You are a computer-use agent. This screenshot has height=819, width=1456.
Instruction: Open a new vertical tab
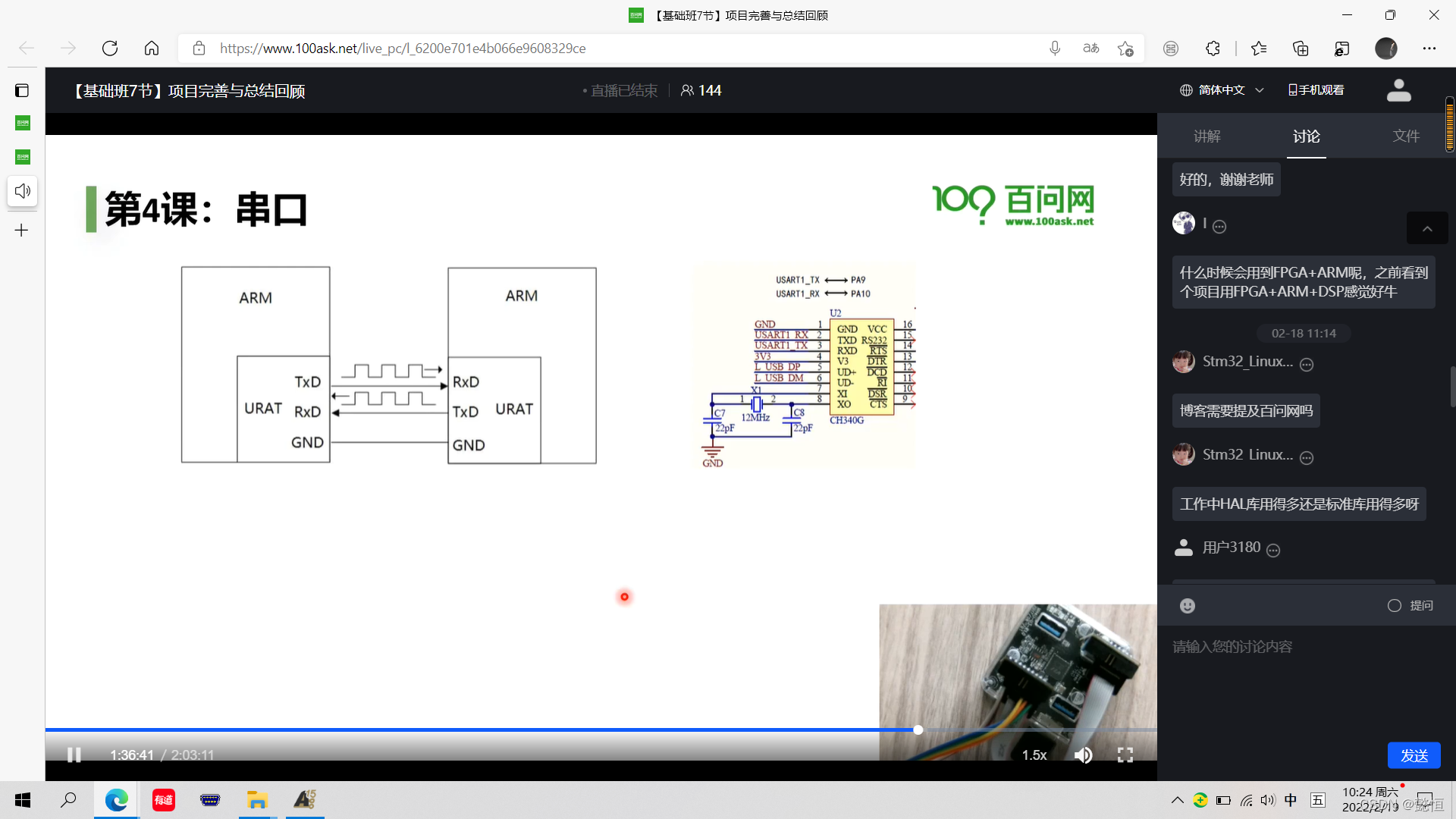[22, 231]
